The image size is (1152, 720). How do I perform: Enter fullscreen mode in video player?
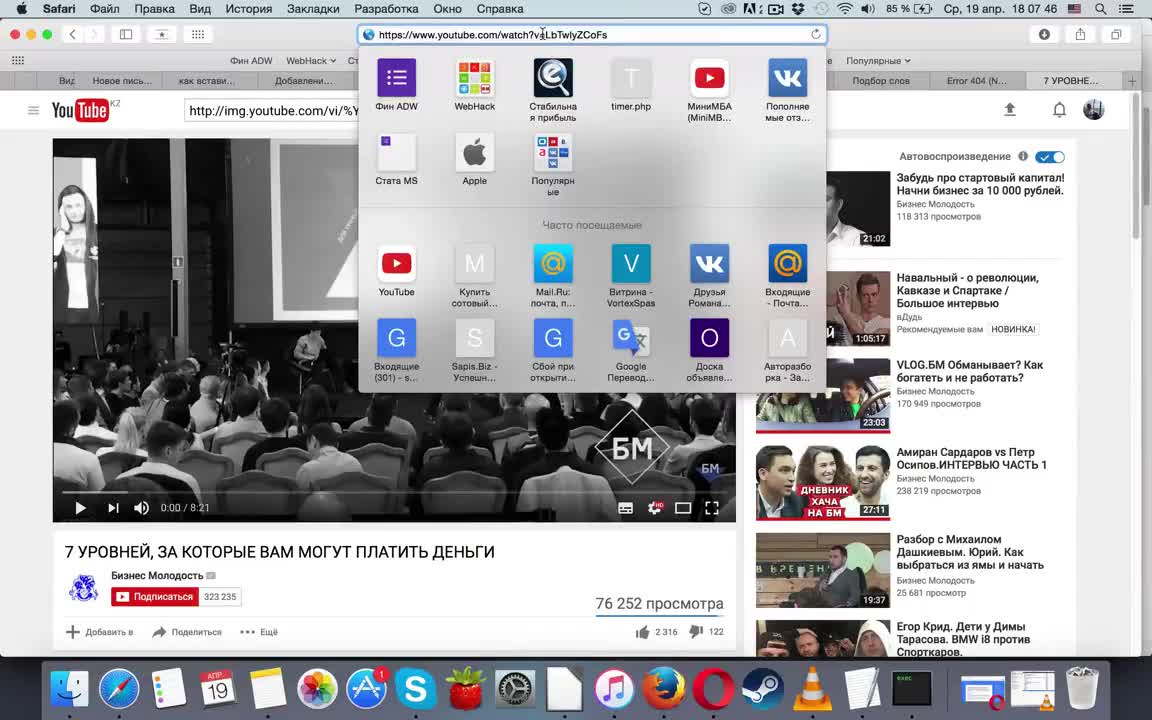712,508
